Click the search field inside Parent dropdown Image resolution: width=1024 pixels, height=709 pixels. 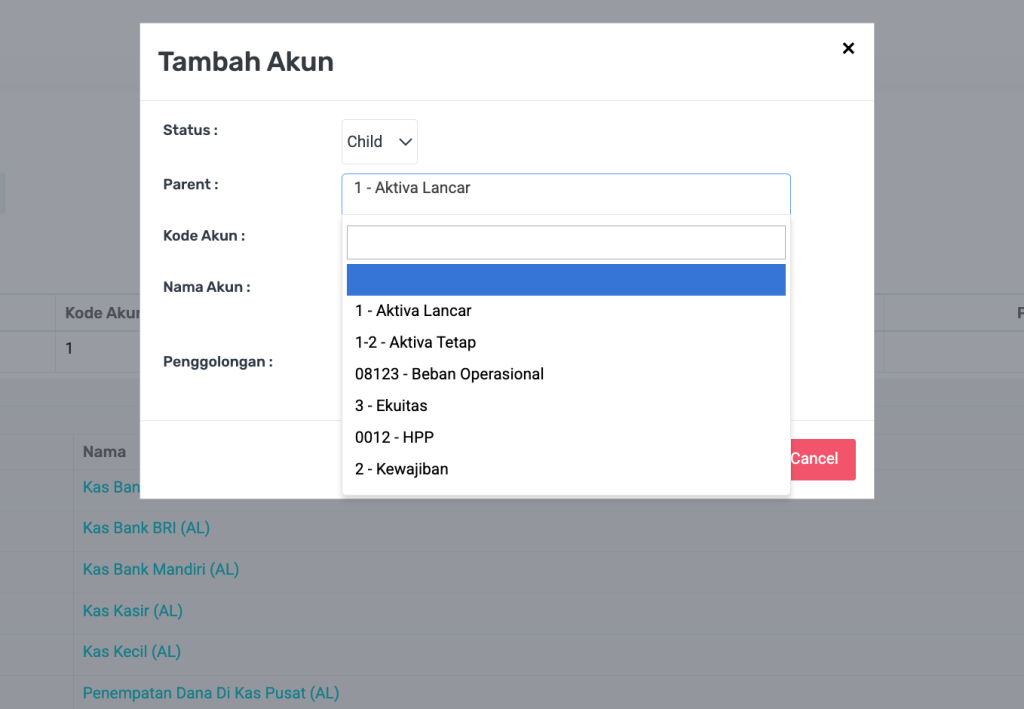pyautogui.click(x=565, y=242)
